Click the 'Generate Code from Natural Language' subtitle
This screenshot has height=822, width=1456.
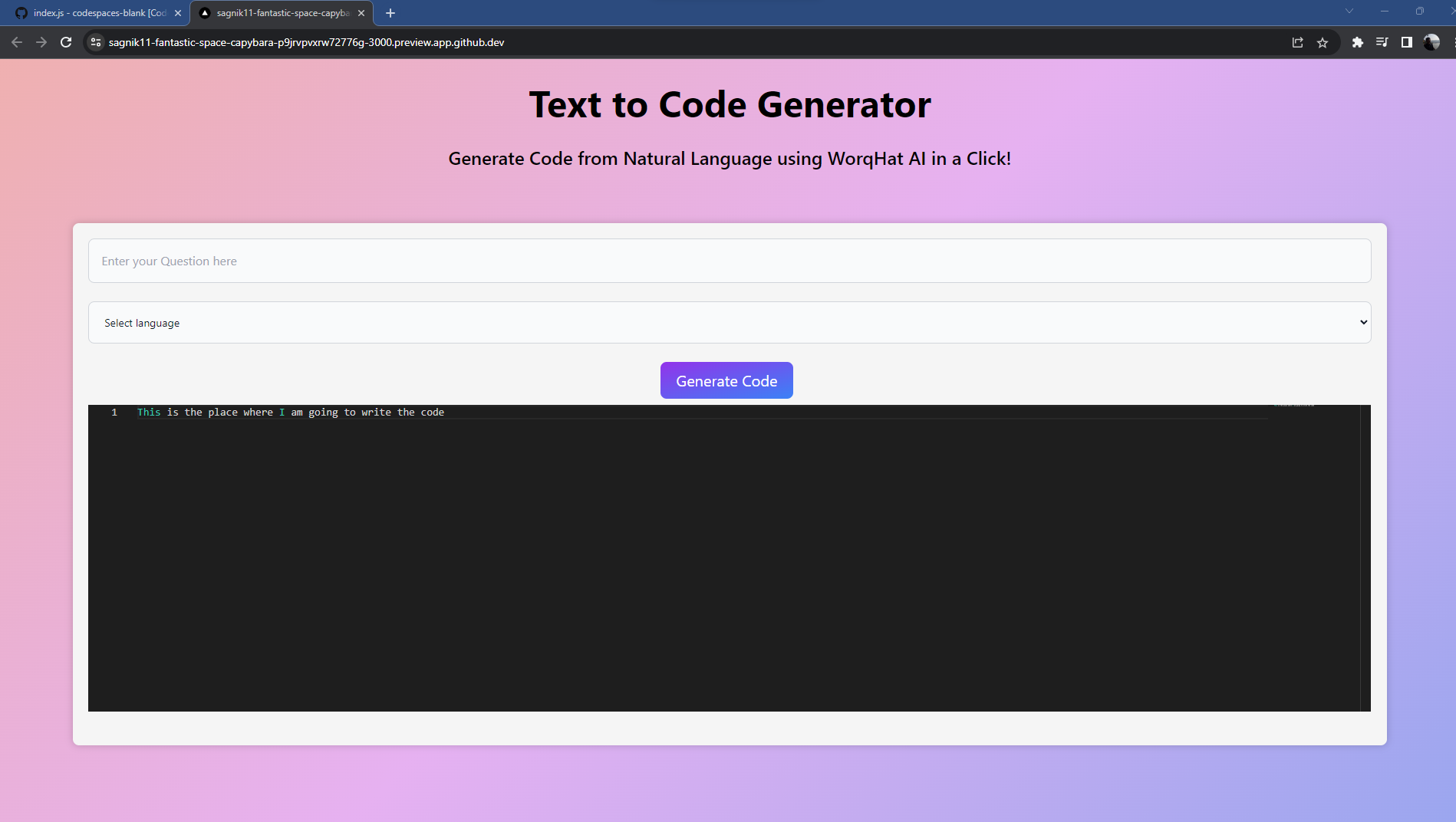(730, 159)
